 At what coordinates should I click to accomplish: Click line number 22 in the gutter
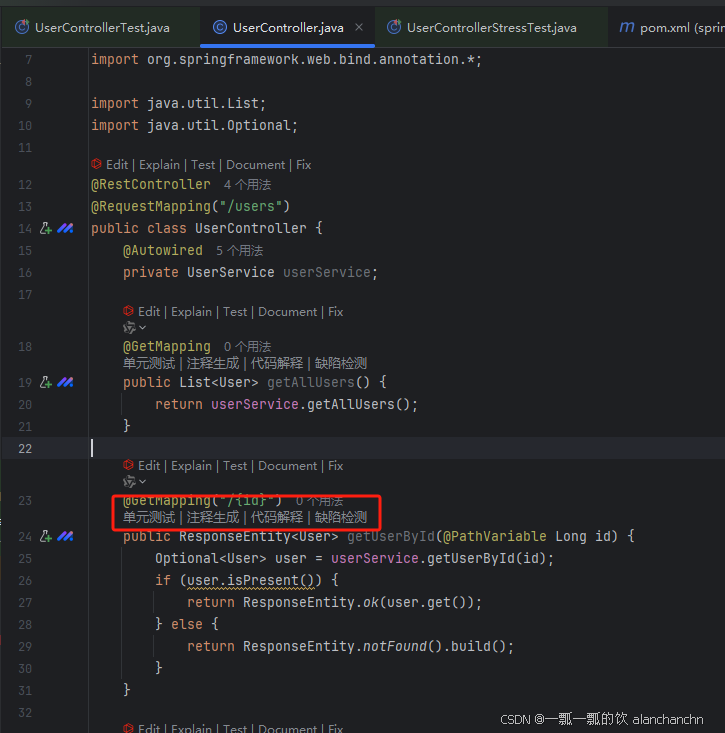(25, 449)
